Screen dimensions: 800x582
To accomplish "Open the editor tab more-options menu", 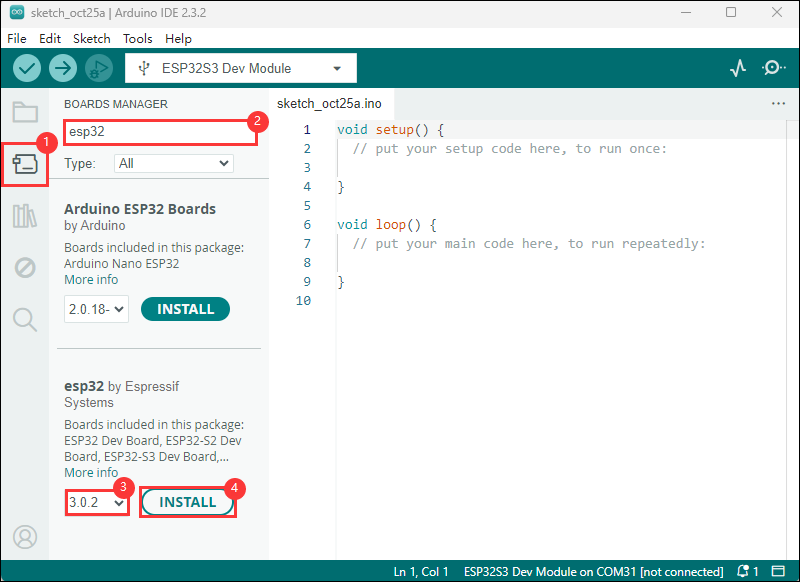I will point(778,104).
